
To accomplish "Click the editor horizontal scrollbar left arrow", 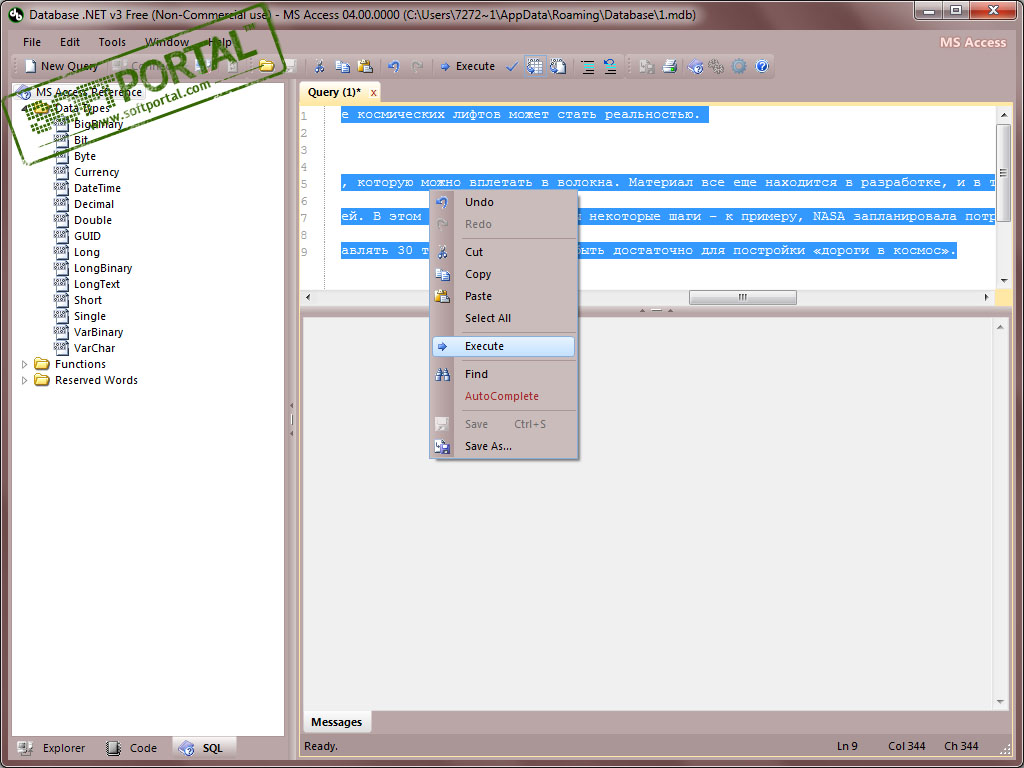I will pyautogui.click(x=308, y=297).
